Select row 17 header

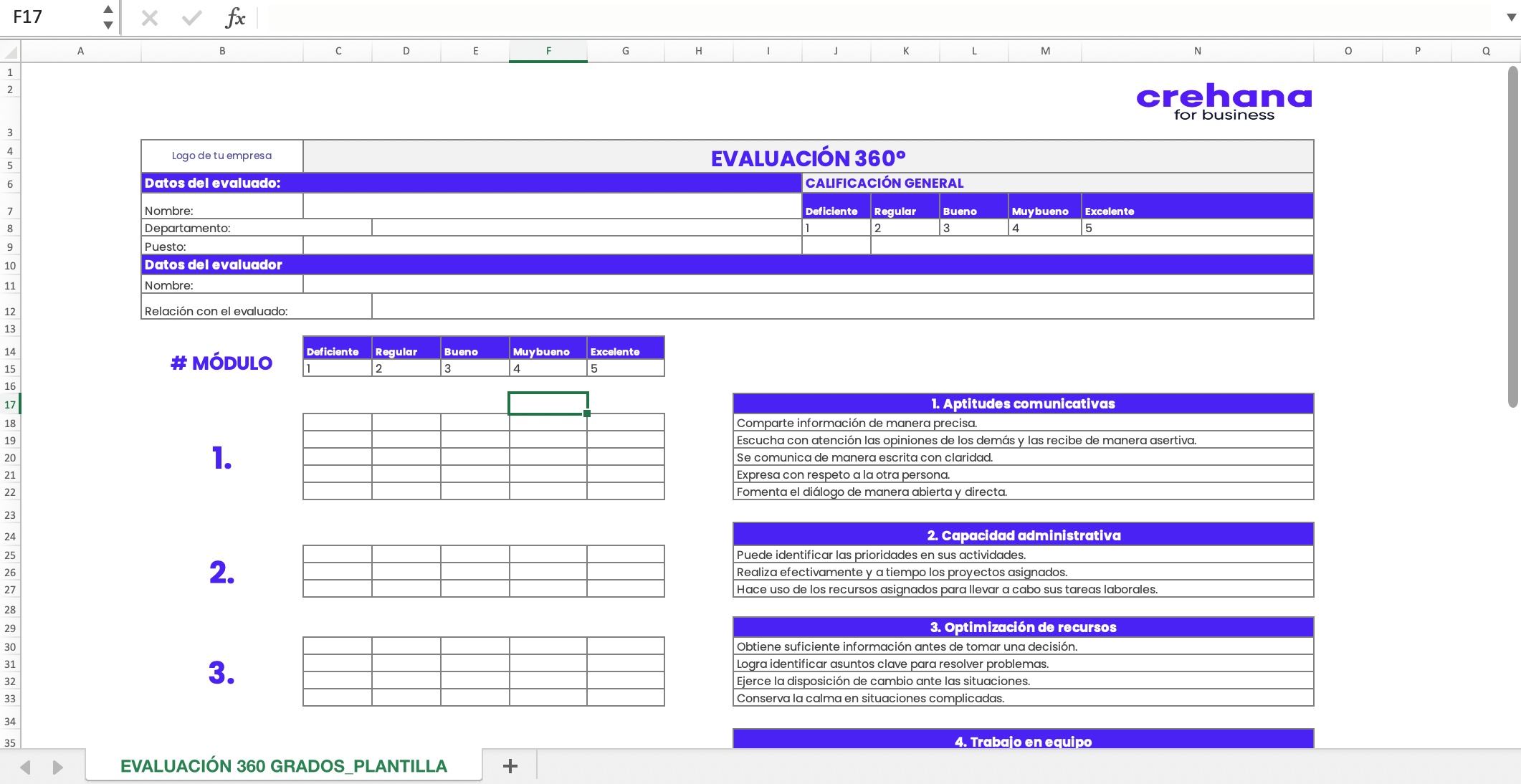tap(10, 404)
